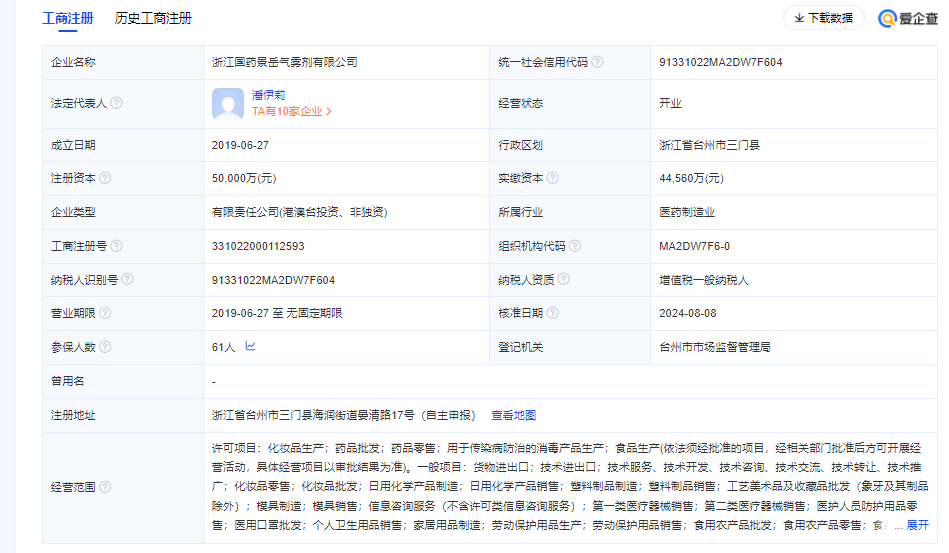Select credit code 91331022MA2DW7F604 in top row

(x=720, y=62)
